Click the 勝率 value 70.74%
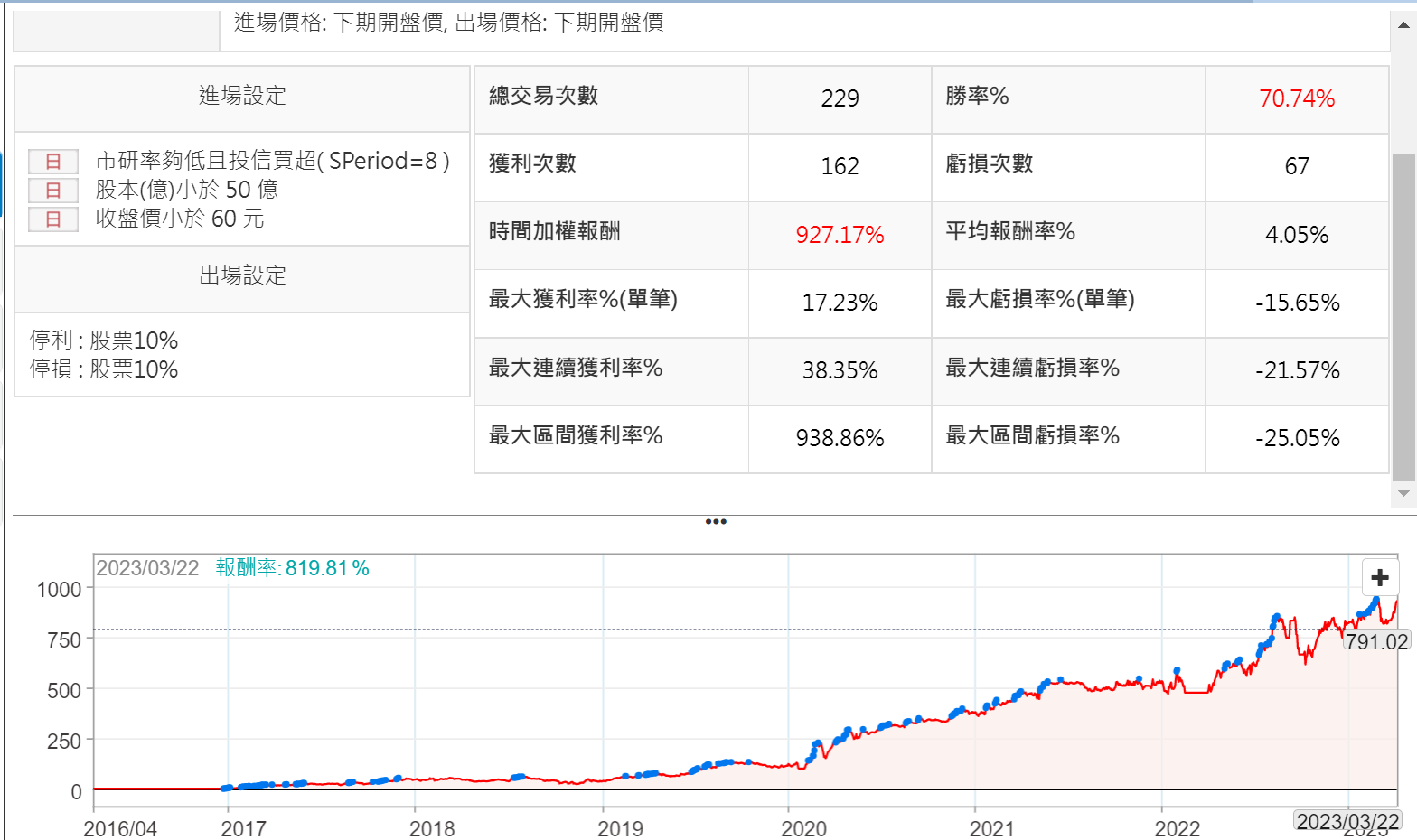The height and width of the screenshot is (840, 1417). coord(1297,98)
